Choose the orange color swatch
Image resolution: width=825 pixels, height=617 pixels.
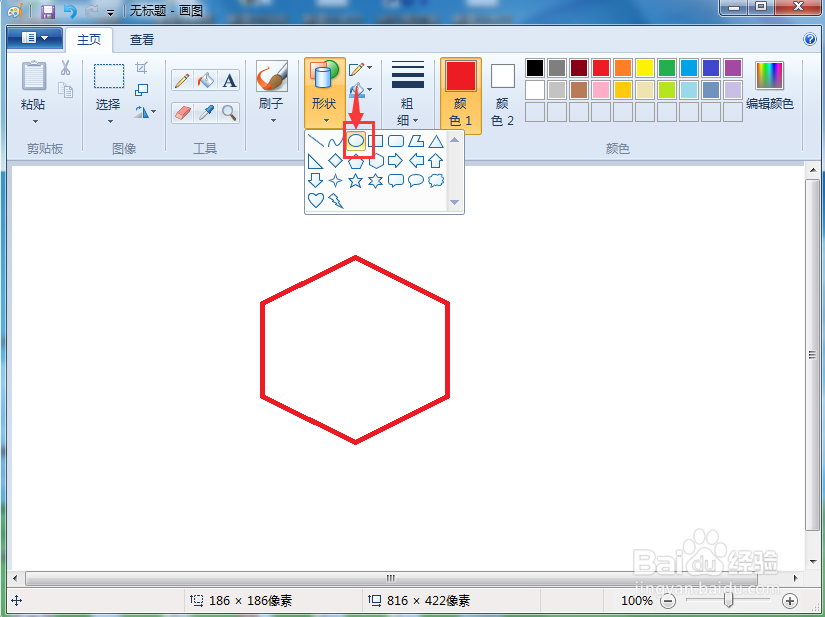[622, 68]
